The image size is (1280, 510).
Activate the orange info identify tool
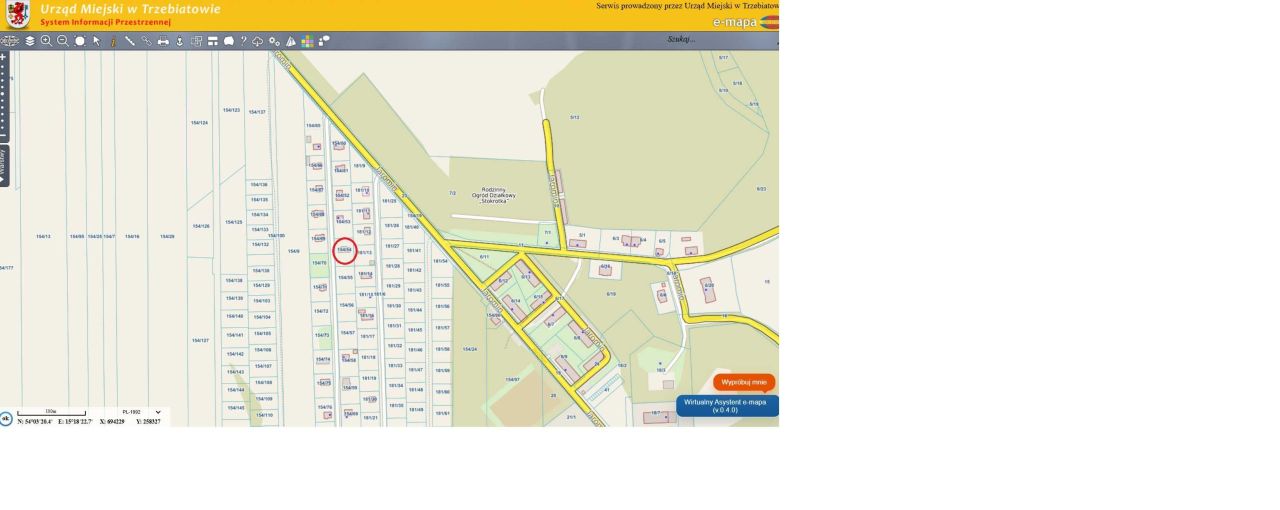click(x=113, y=42)
